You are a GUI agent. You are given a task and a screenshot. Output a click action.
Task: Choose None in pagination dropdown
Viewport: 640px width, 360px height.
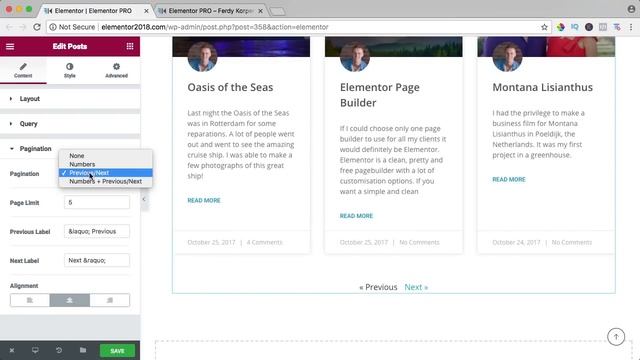coord(106,156)
